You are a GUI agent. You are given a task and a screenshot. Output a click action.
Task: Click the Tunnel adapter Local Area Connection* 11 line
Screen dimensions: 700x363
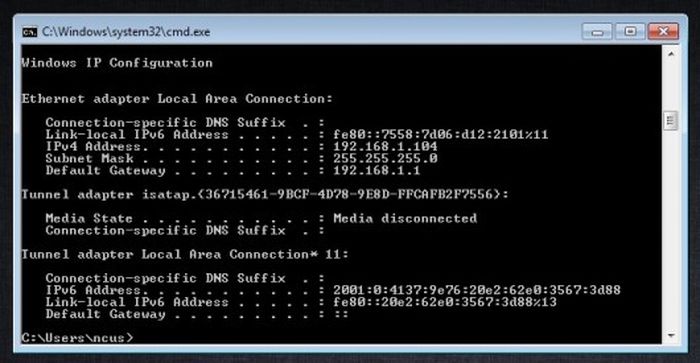click(x=185, y=255)
